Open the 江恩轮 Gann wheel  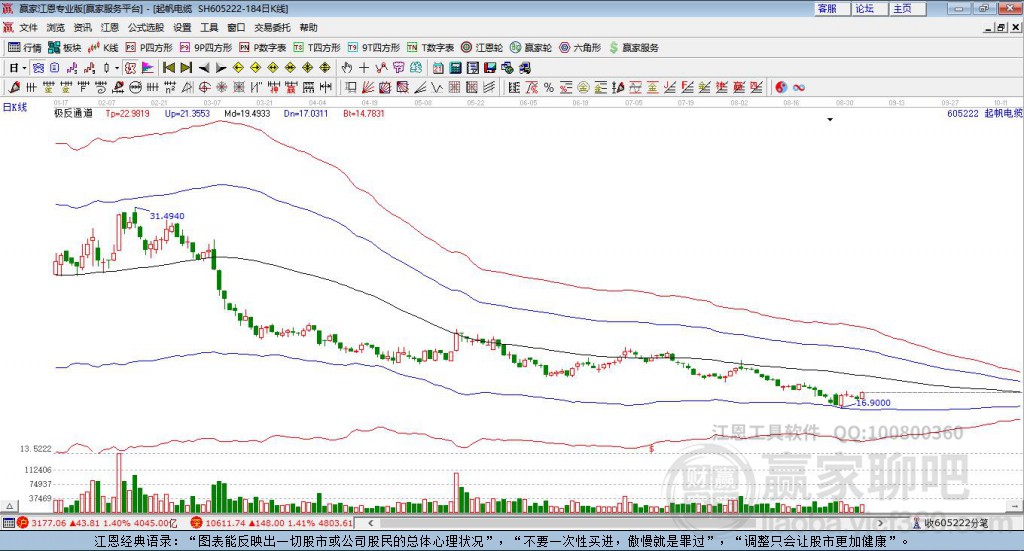click(482, 48)
